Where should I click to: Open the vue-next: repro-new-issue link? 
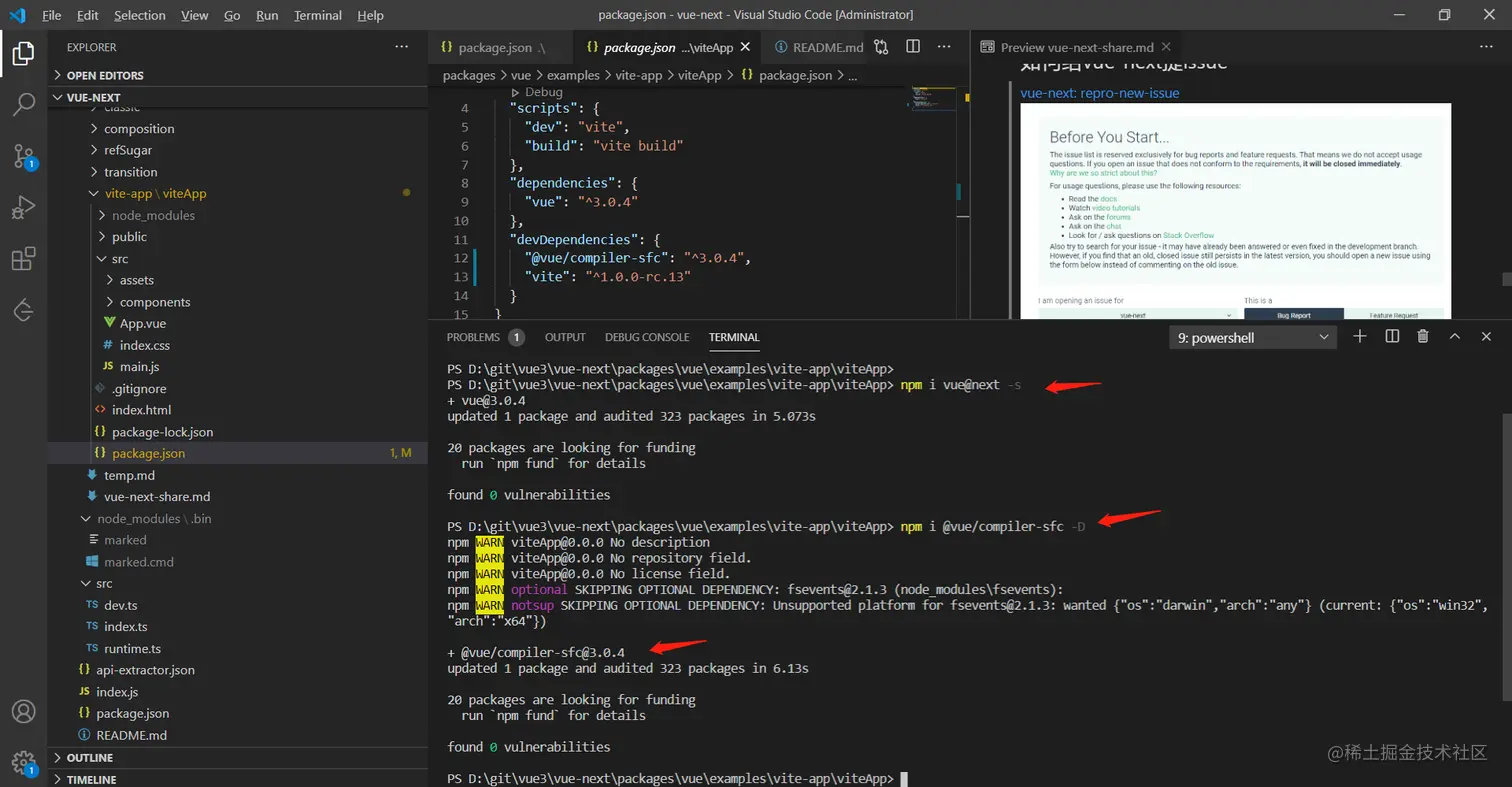1100,93
